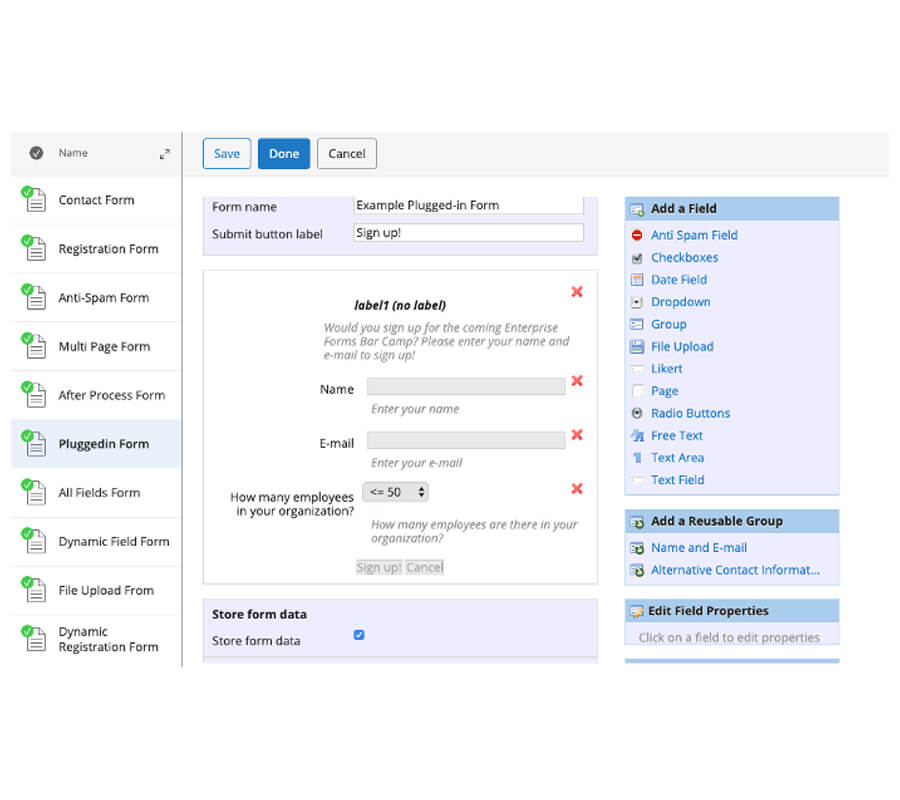Insert Alternative Contact Information reusable group

coord(735,570)
